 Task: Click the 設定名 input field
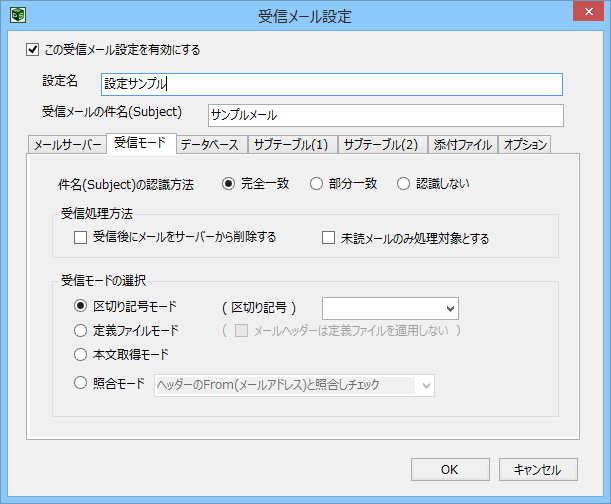point(332,84)
